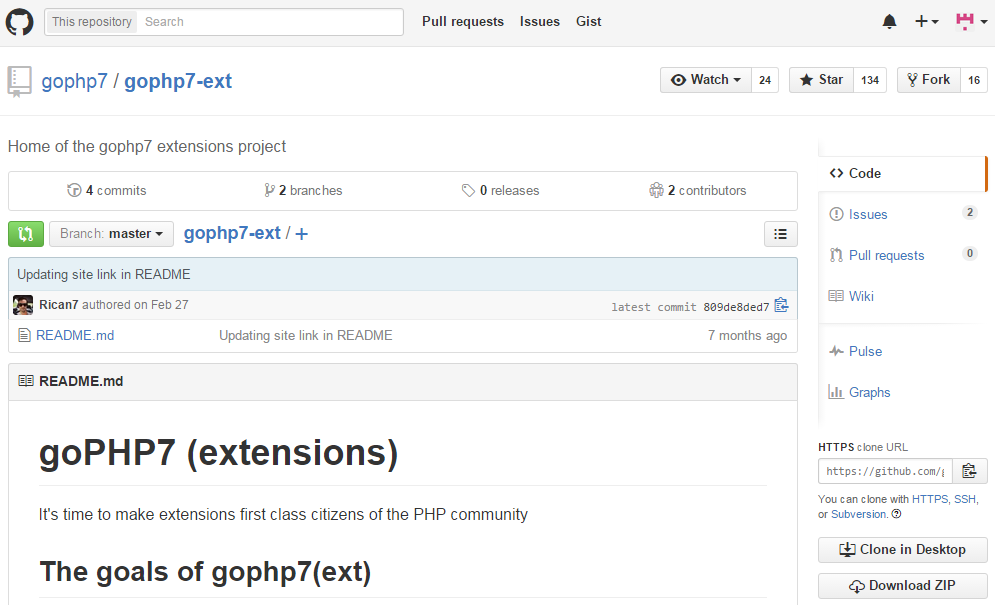The image size is (995, 605).
Task: Open latest commit 809de8ded7
Action: point(736,307)
